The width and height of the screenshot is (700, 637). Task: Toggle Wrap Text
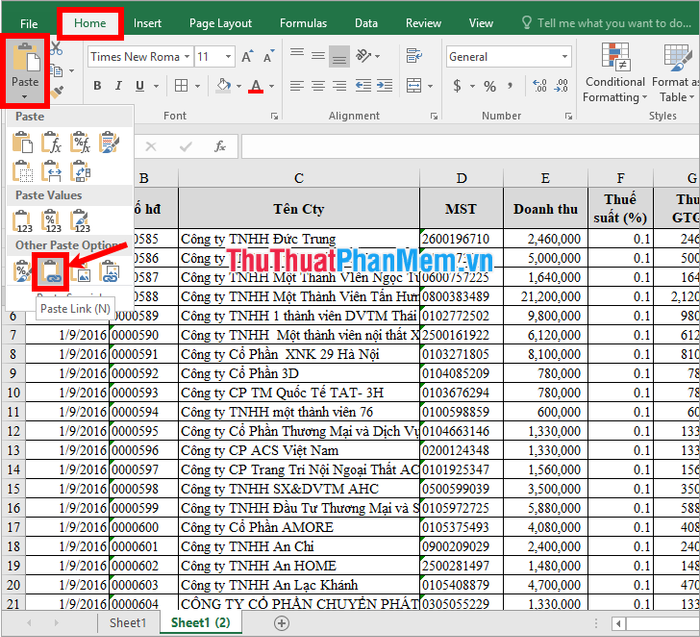[x=414, y=56]
